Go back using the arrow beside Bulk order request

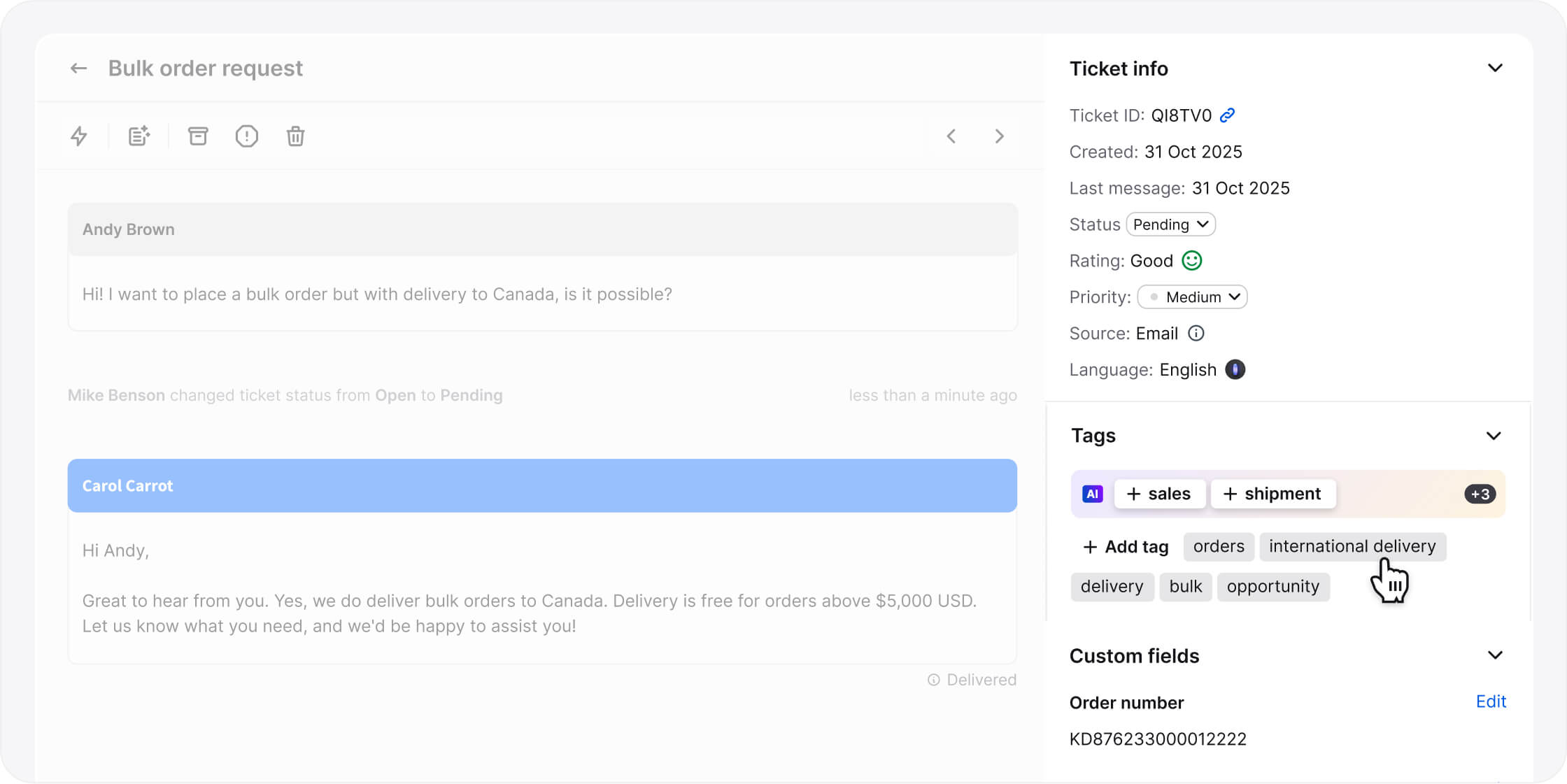[78, 68]
